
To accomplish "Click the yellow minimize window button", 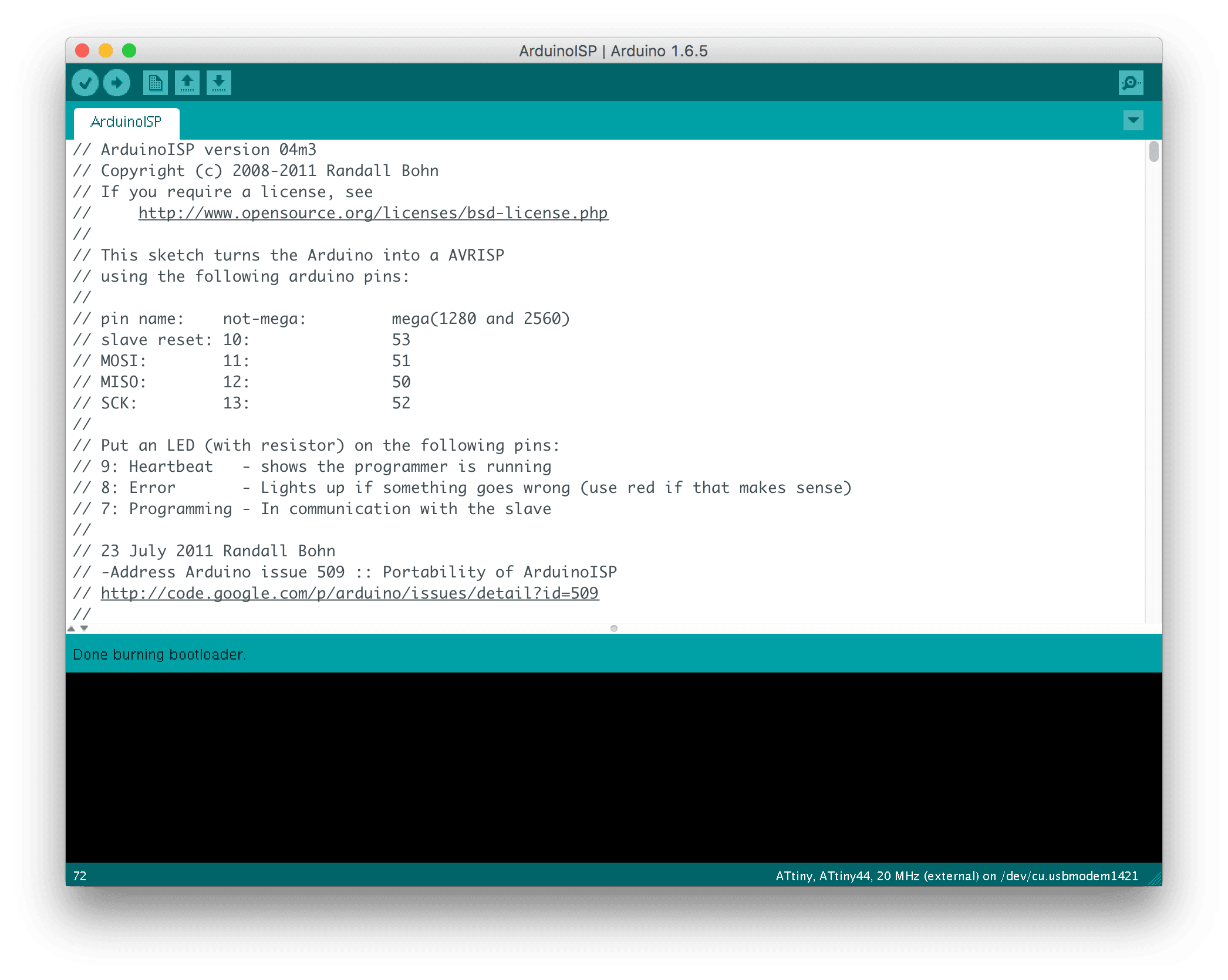I will (106, 50).
